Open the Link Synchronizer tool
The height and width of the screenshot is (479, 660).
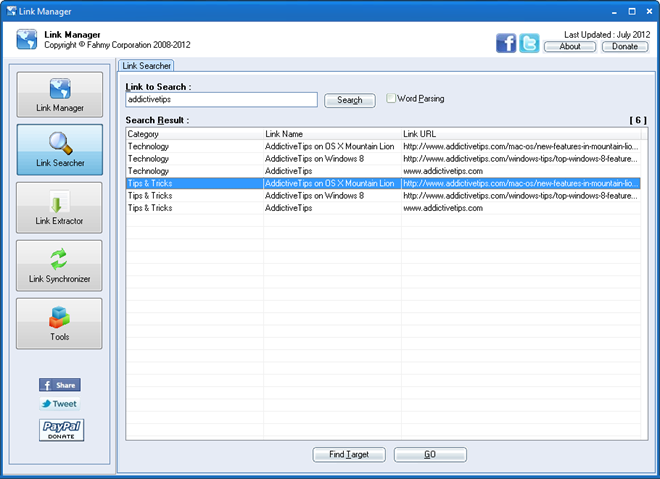pos(59,266)
